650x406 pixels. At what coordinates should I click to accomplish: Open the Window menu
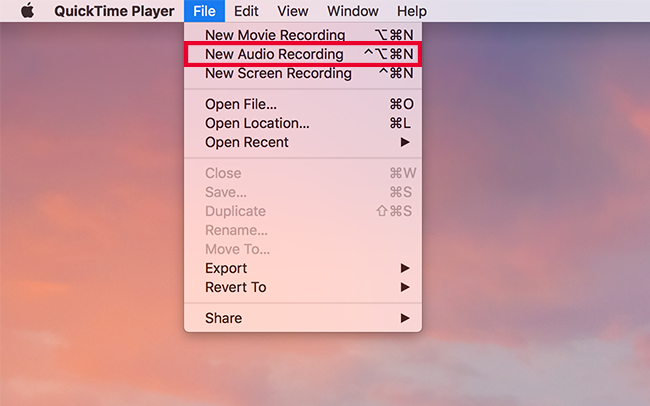pyautogui.click(x=352, y=11)
